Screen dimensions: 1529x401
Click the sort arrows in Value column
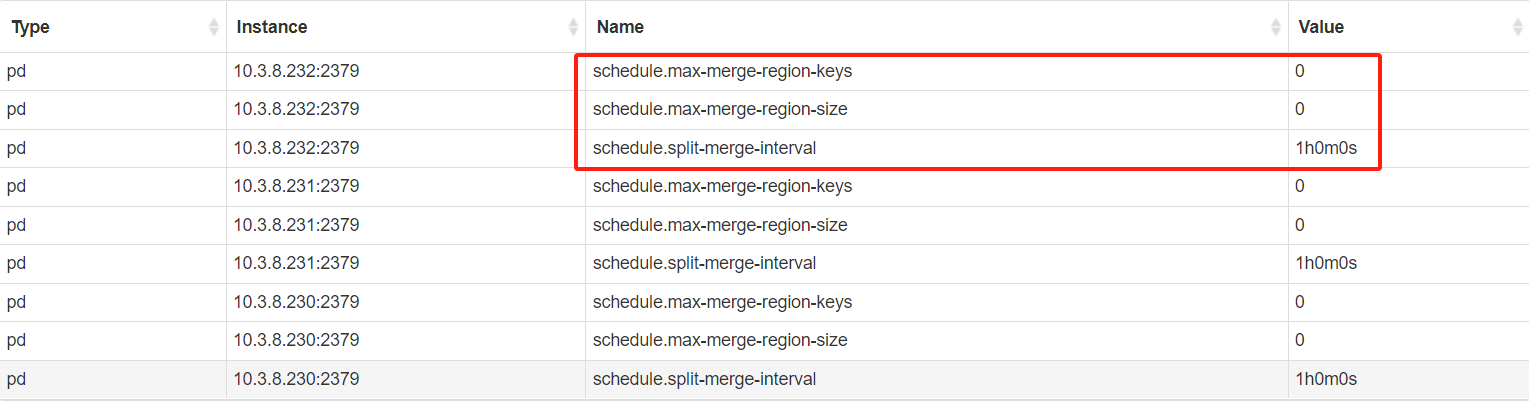point(1517,28)
